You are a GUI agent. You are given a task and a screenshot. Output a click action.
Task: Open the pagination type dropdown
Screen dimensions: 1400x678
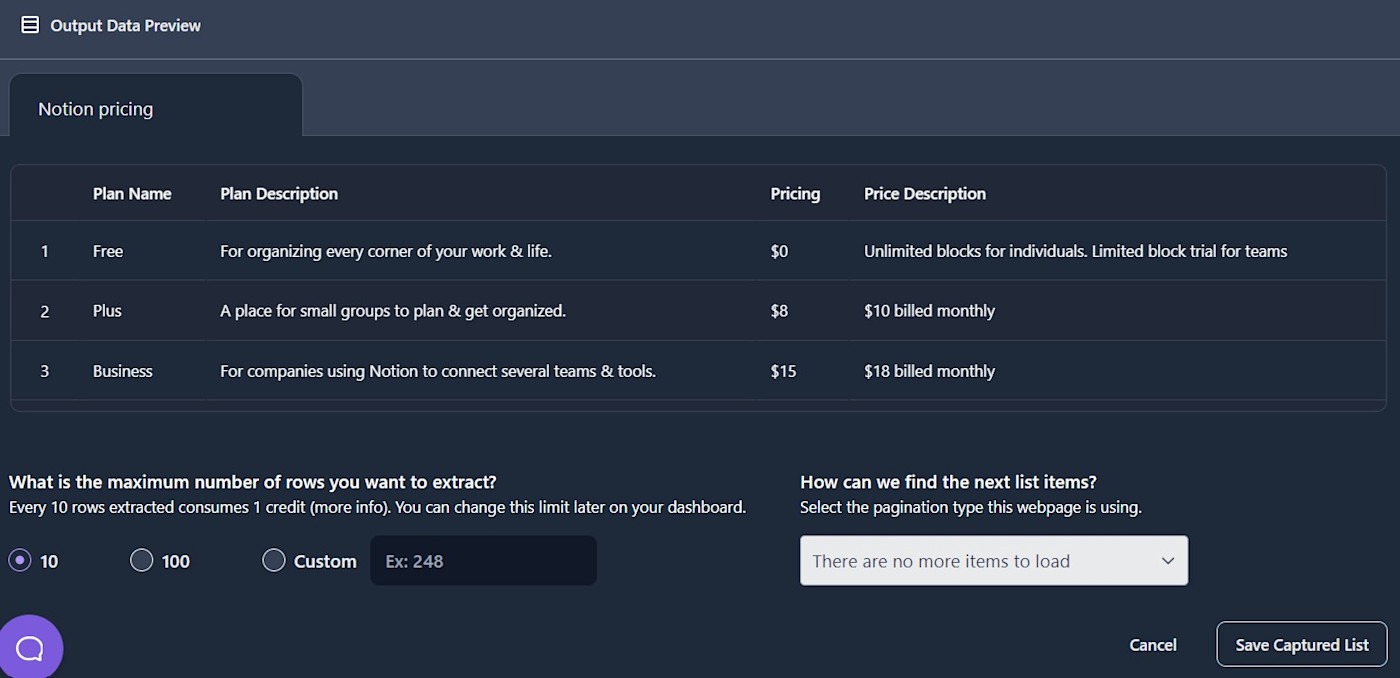point(994,561)
